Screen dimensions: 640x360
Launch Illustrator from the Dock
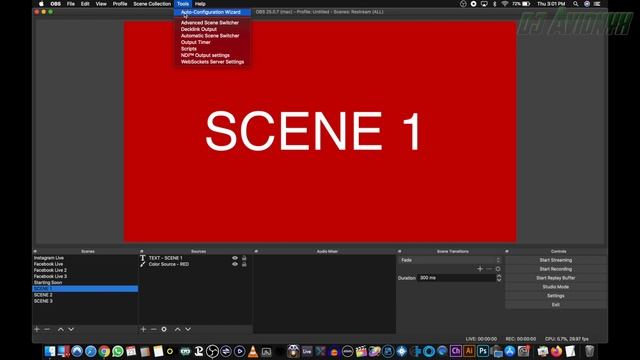tap(469, 351)
